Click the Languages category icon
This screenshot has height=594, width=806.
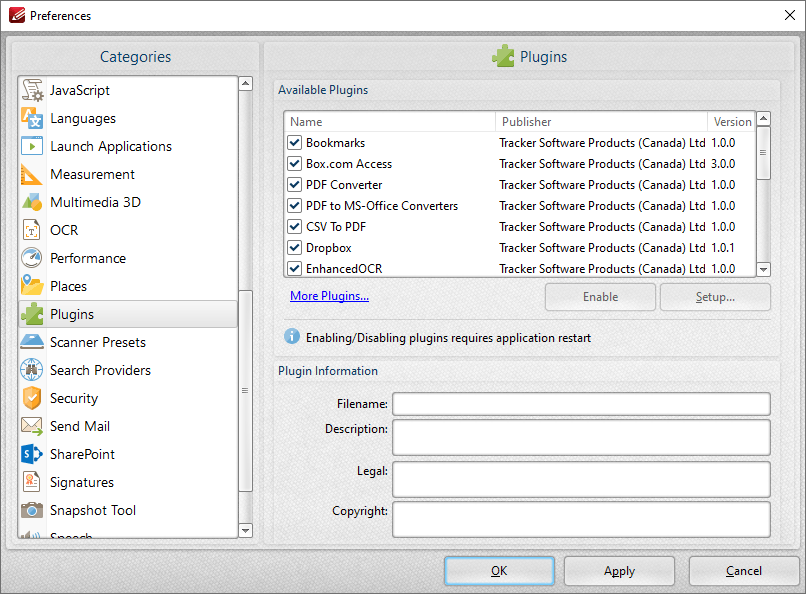pyautogui.click(x=32, y=118)
